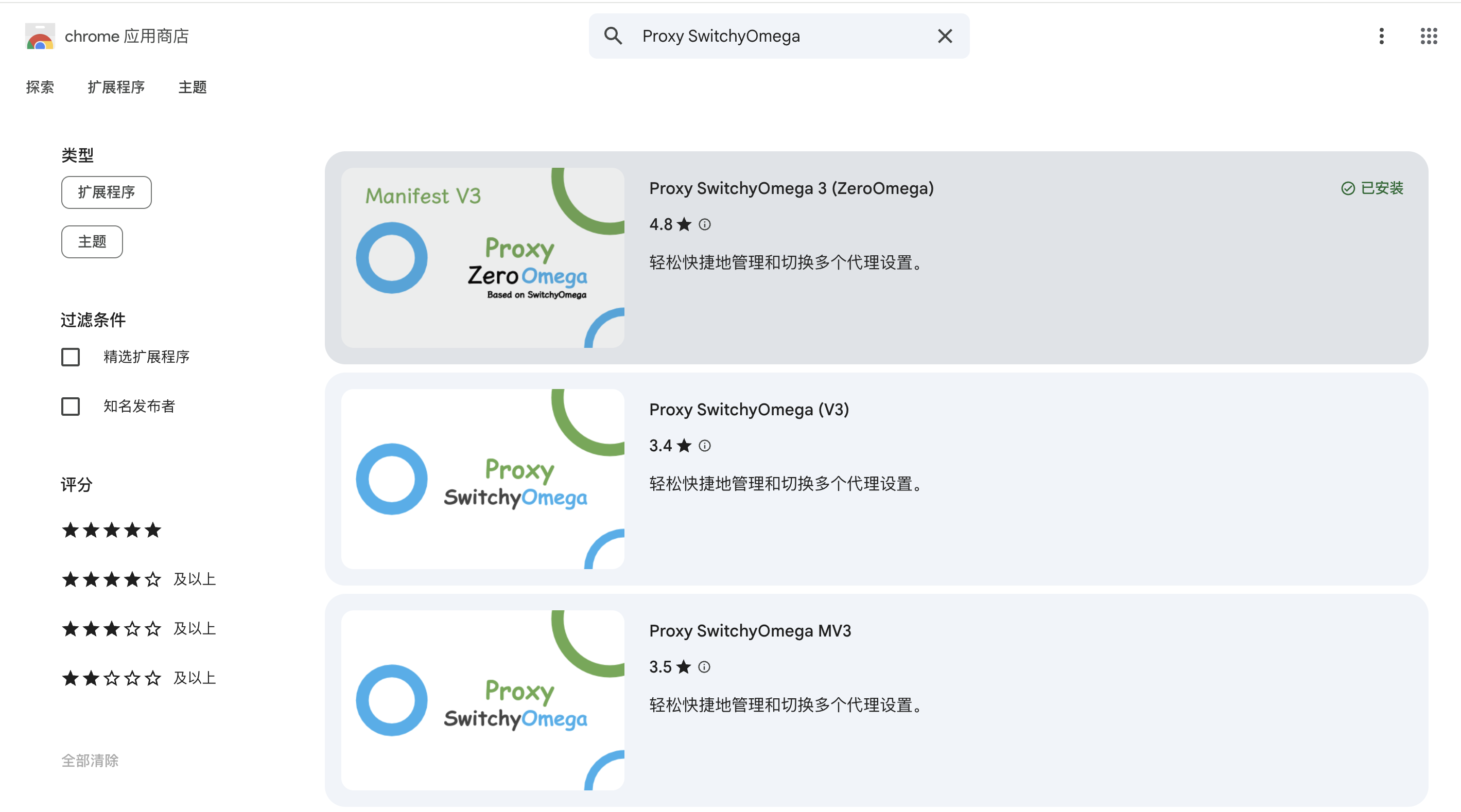The width and height of the screenshot is (1461, 812).
Task: Filter results by 扩展程序 type
Action: tap(106, 192)
